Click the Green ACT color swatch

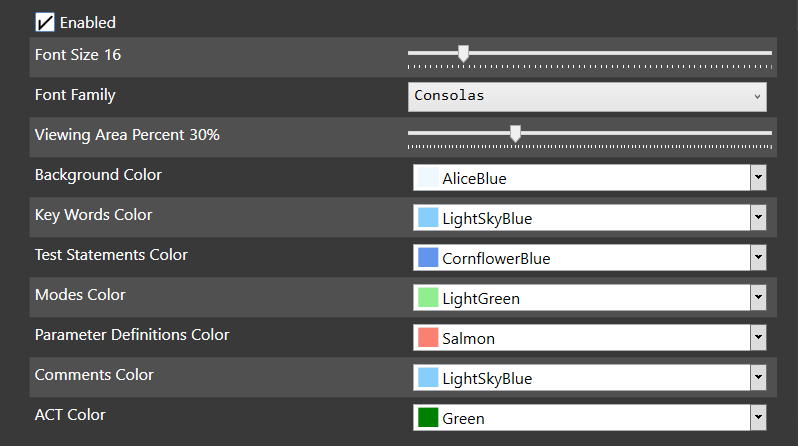tap(428, 417)
